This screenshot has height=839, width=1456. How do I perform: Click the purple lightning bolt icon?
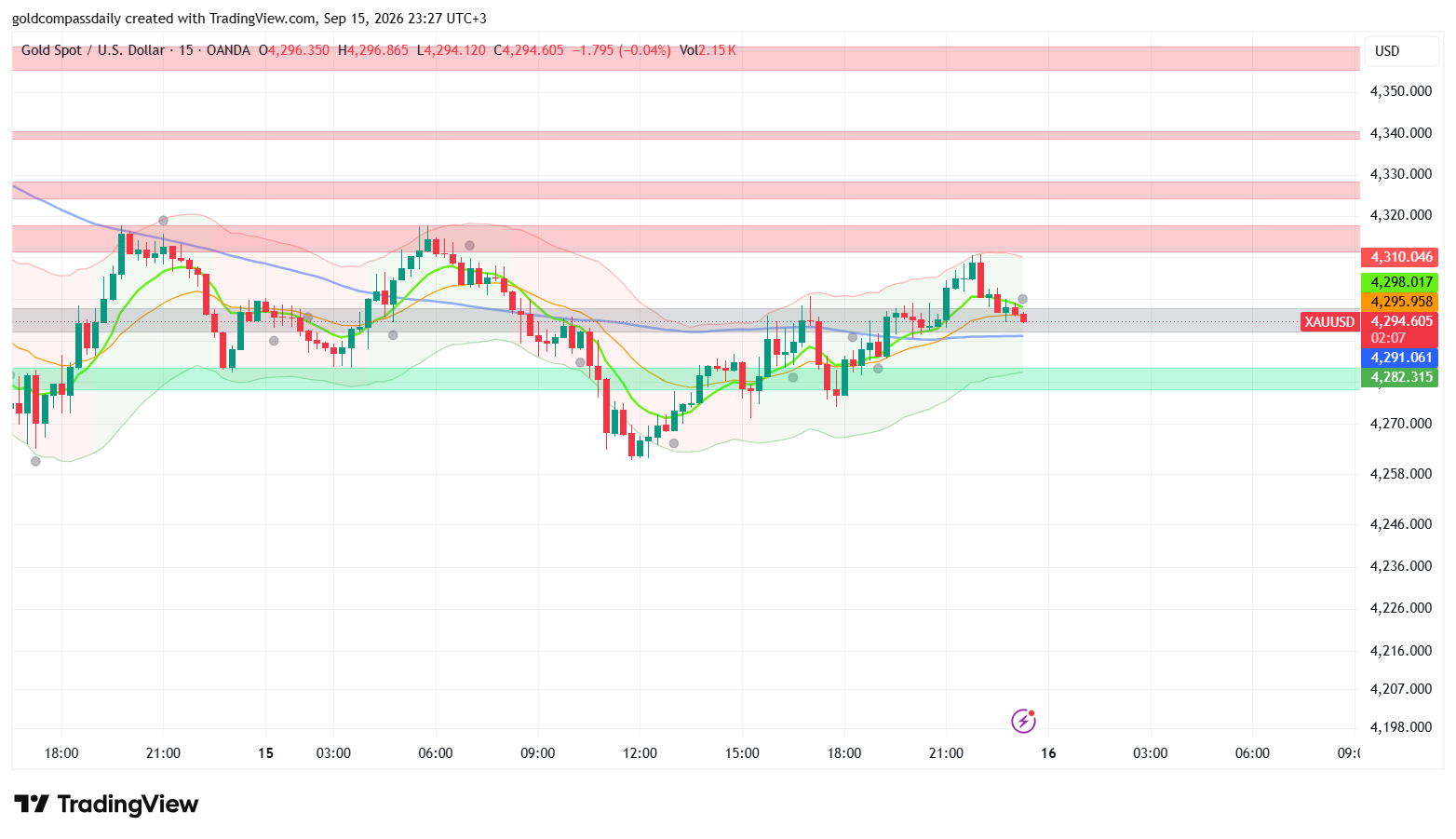[x=1023, y=721]
